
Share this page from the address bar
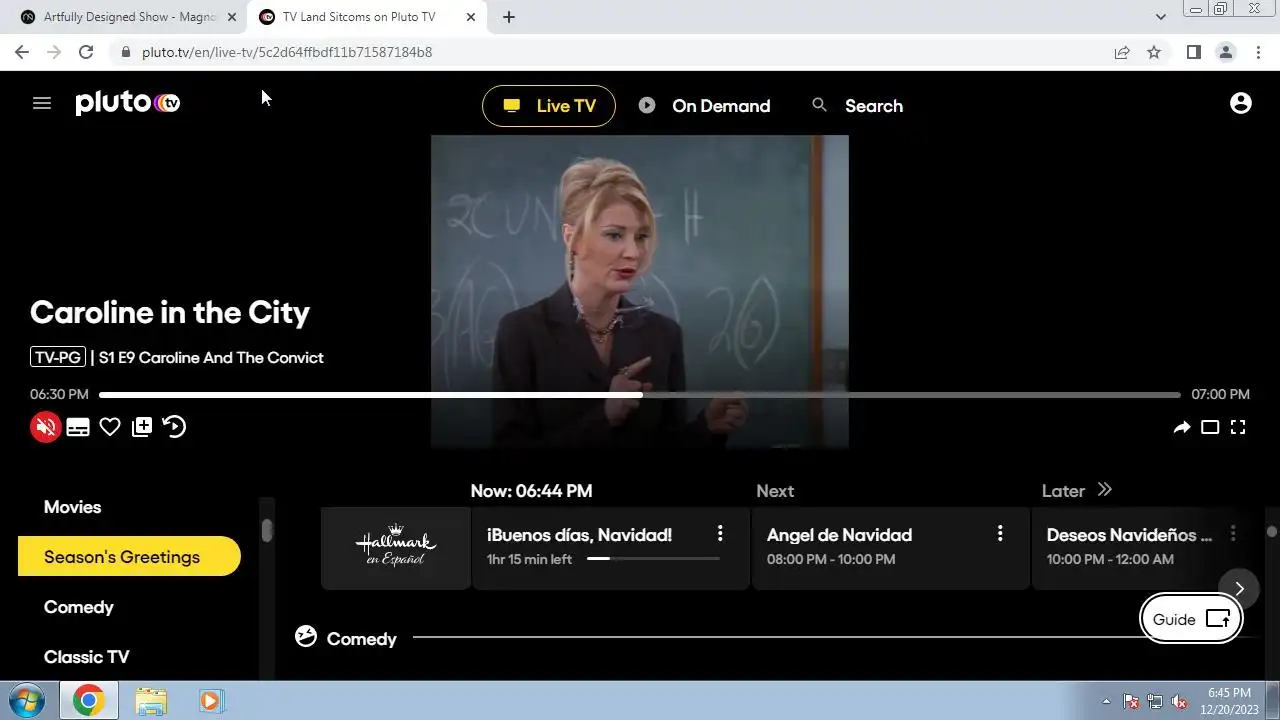coord(1122,52)
